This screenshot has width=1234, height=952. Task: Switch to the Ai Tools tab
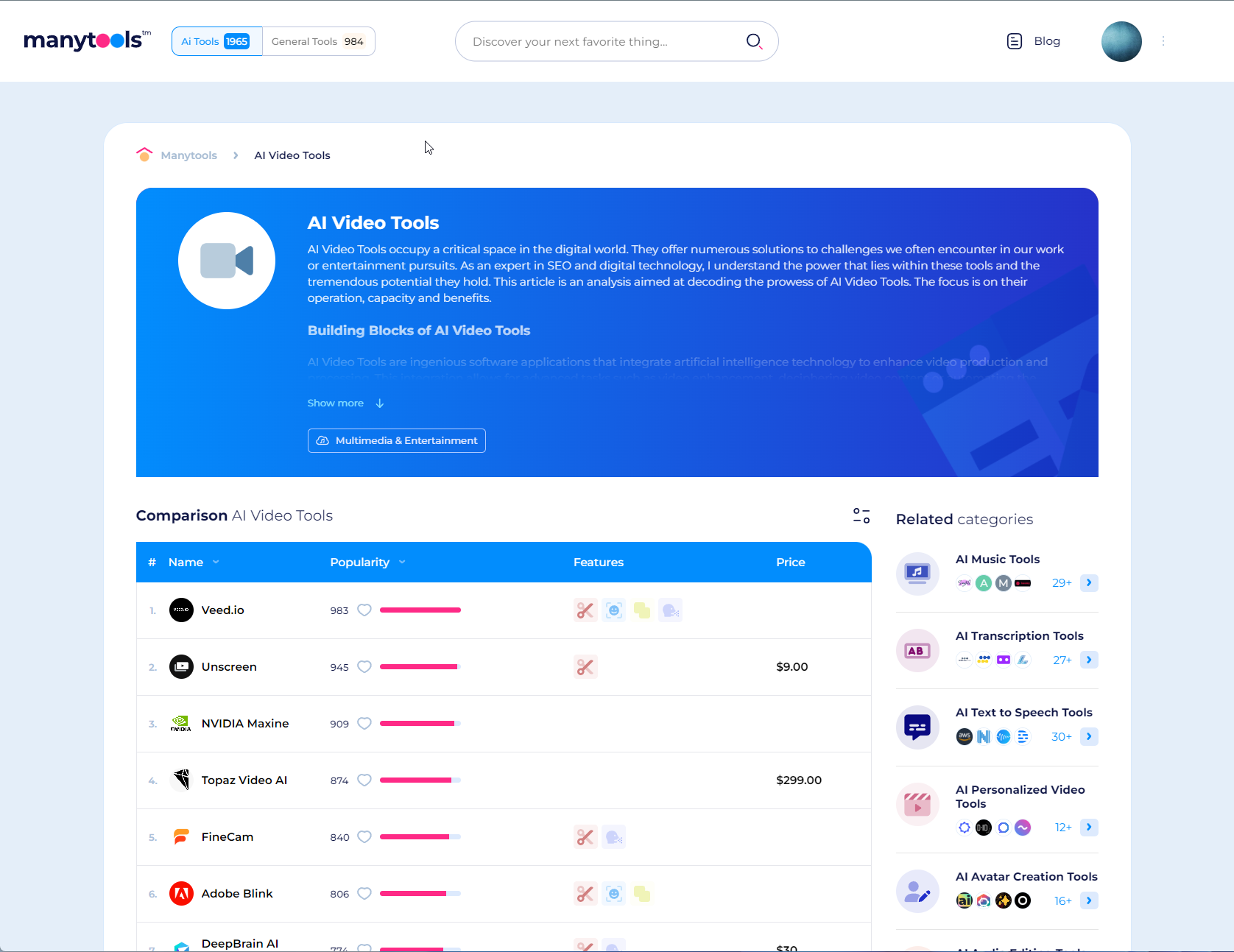tap(216, 41)
